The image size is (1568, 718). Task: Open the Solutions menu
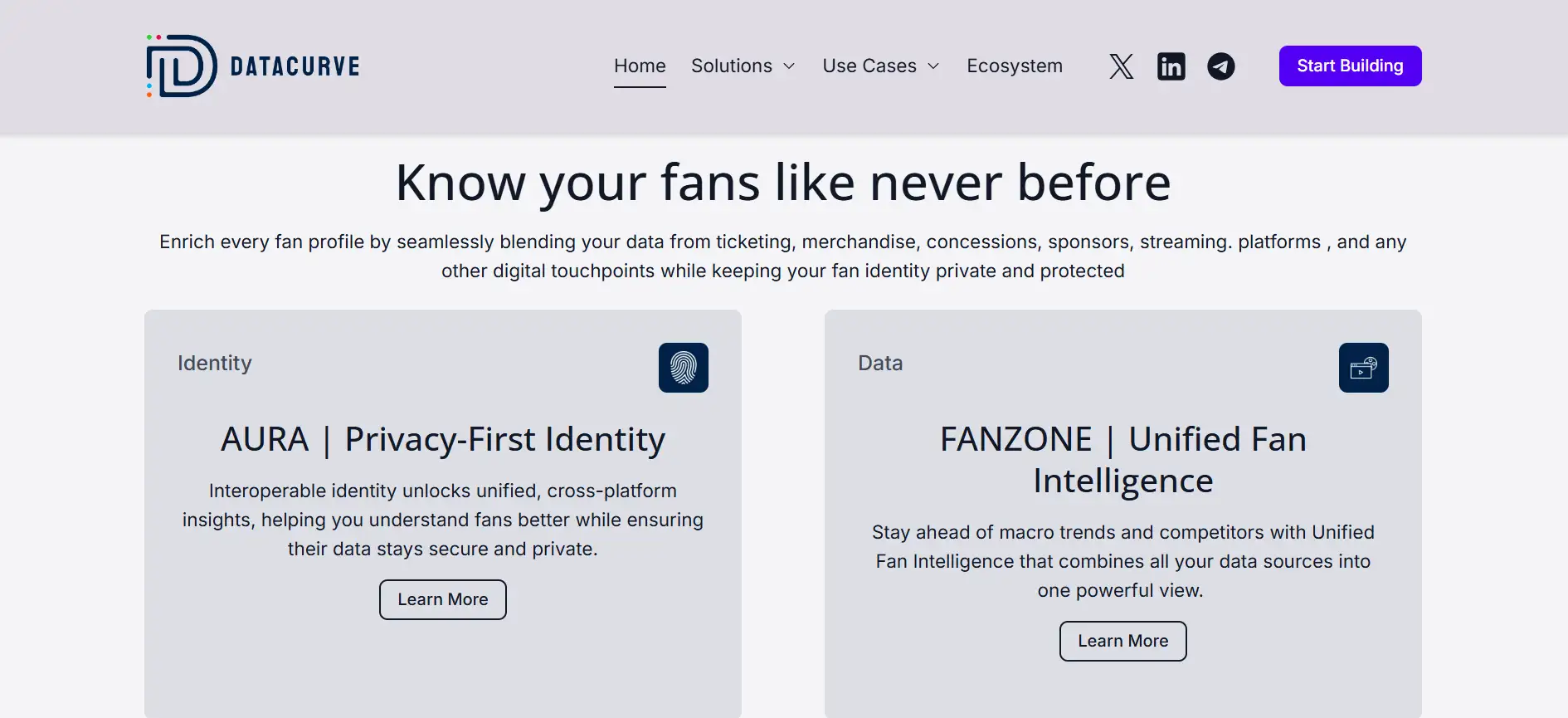pos(732,66)
